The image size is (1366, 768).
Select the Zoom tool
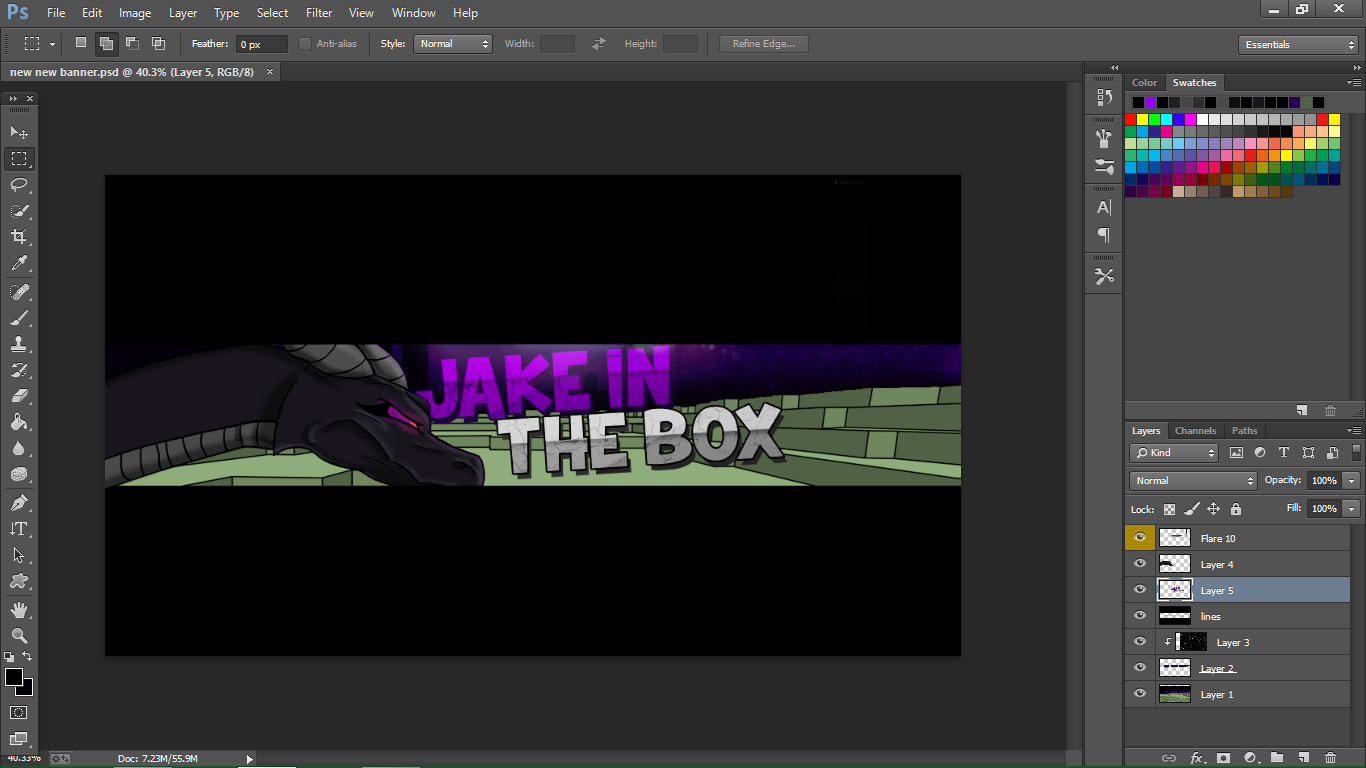point(19,635)
